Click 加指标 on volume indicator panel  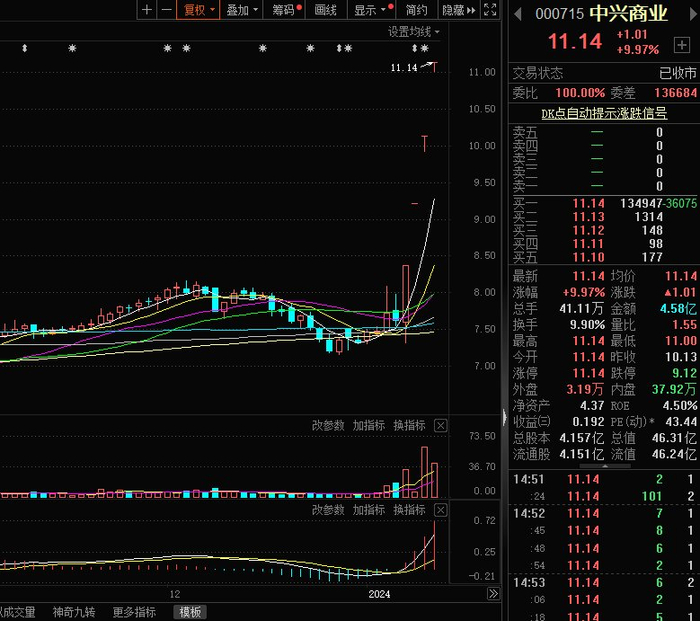coord(369,425)
